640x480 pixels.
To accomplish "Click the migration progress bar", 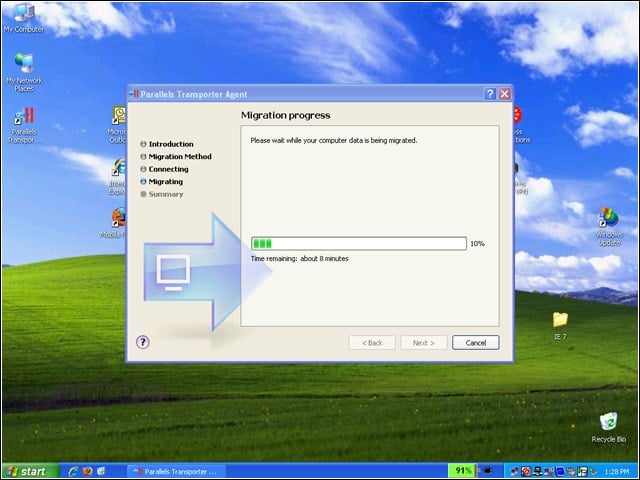I will click(359, 244).
